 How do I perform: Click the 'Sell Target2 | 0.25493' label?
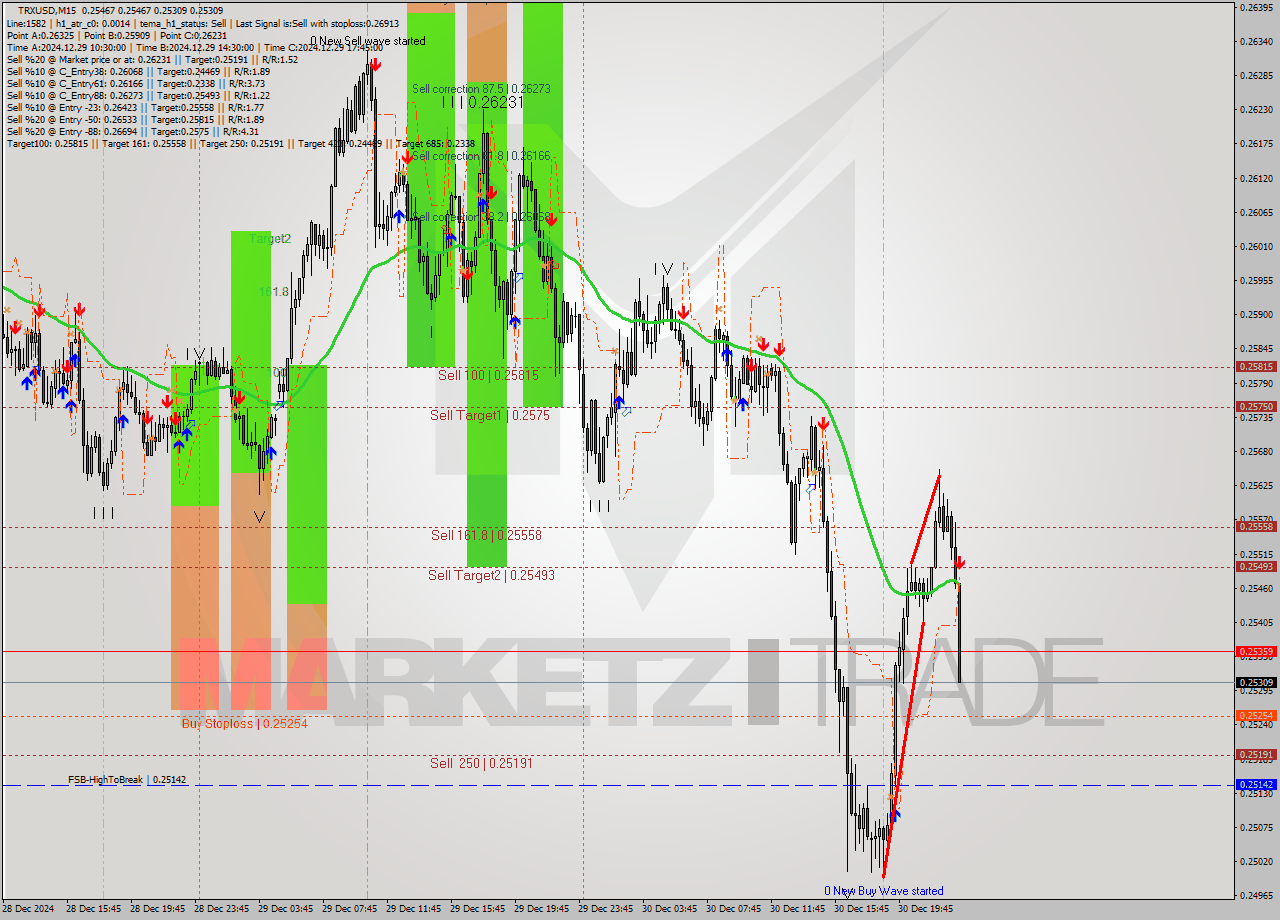[491, 575]
